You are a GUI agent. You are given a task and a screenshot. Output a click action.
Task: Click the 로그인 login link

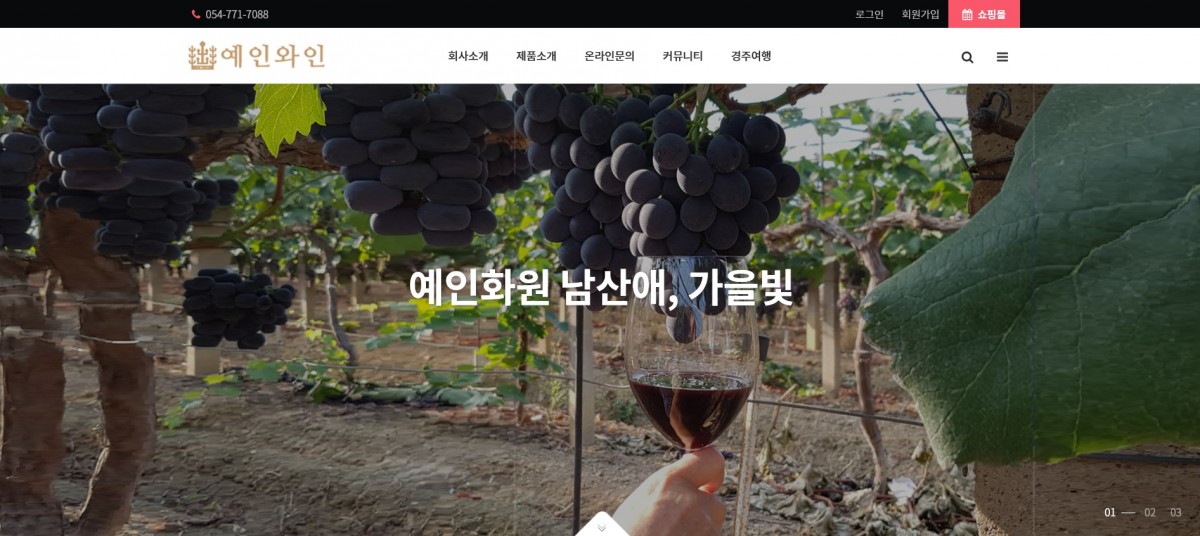(869, 14)
